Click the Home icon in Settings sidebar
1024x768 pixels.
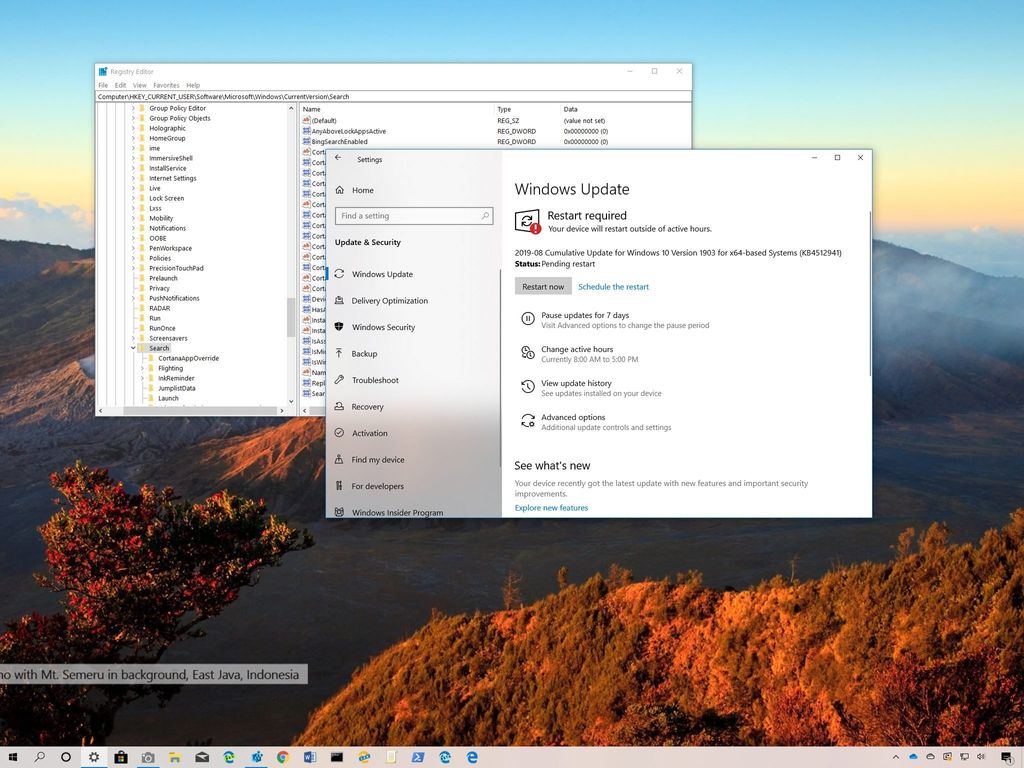coord(340,190)
